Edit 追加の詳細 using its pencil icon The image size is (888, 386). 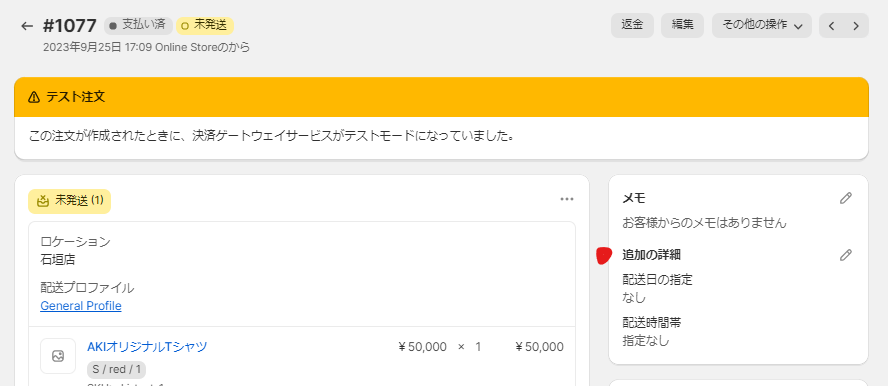(x=846, y=255)
